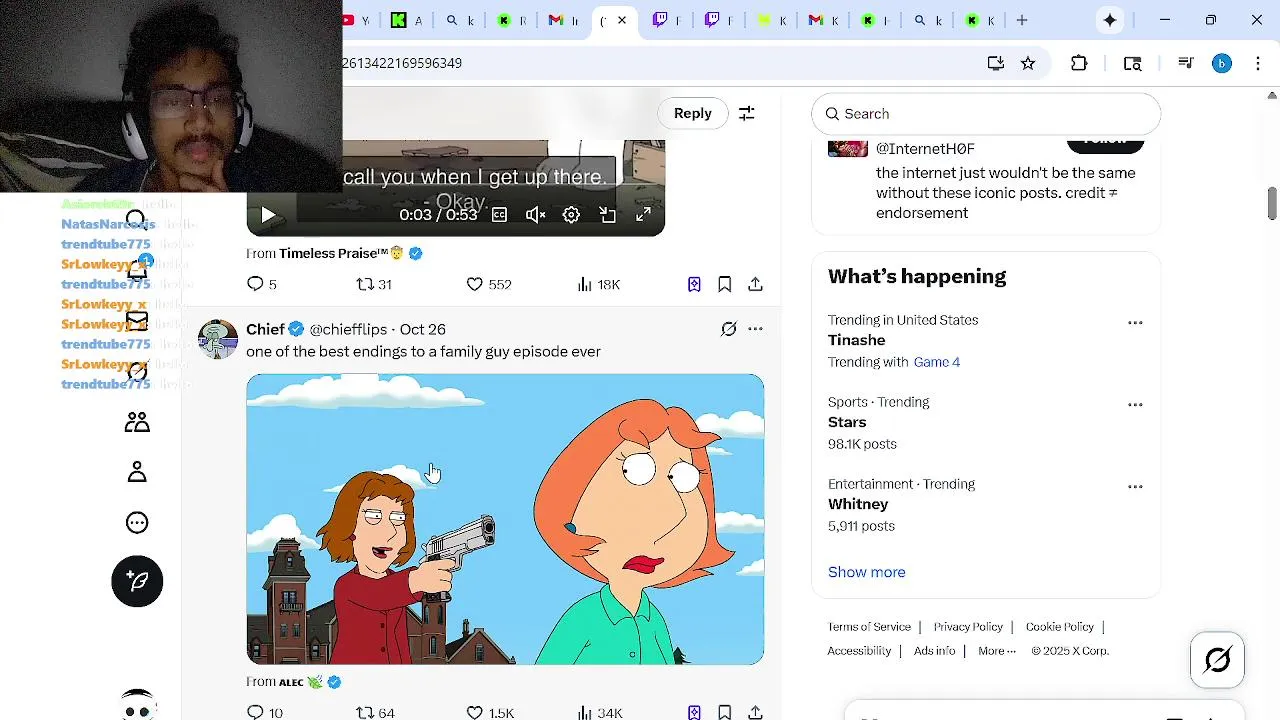This screenshot has height=720, width=1280.
Task: Open the Game 4 trending link
Action: click(937, 362)
